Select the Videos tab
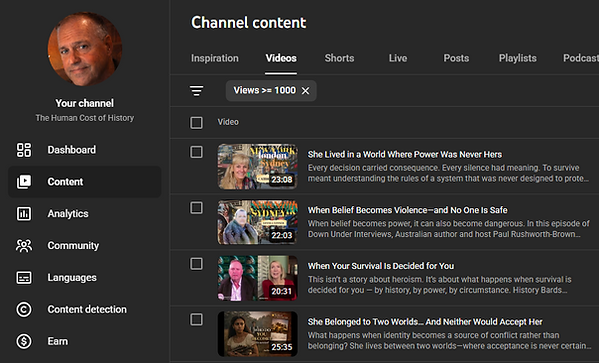Viewport: 599px width, 363px height. point(281,58)
